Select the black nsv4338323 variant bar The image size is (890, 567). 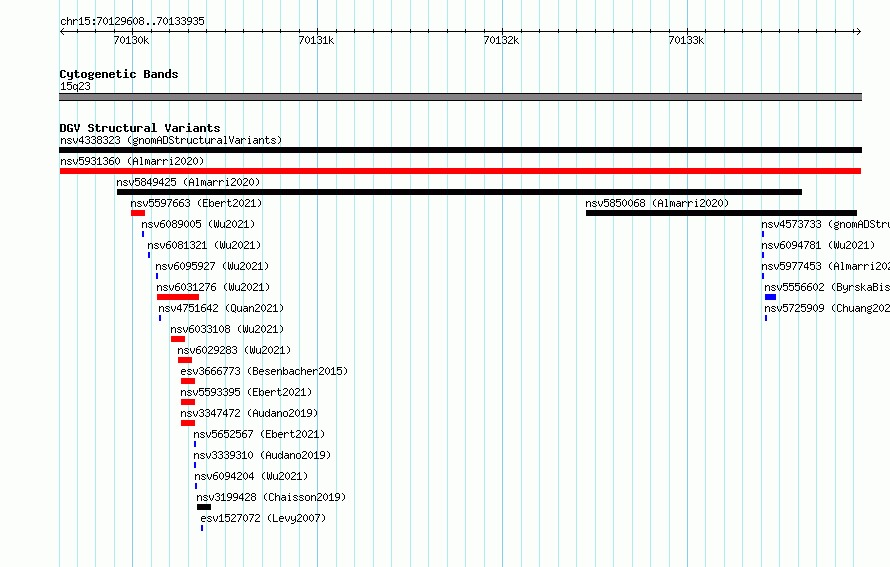(460, 150)
